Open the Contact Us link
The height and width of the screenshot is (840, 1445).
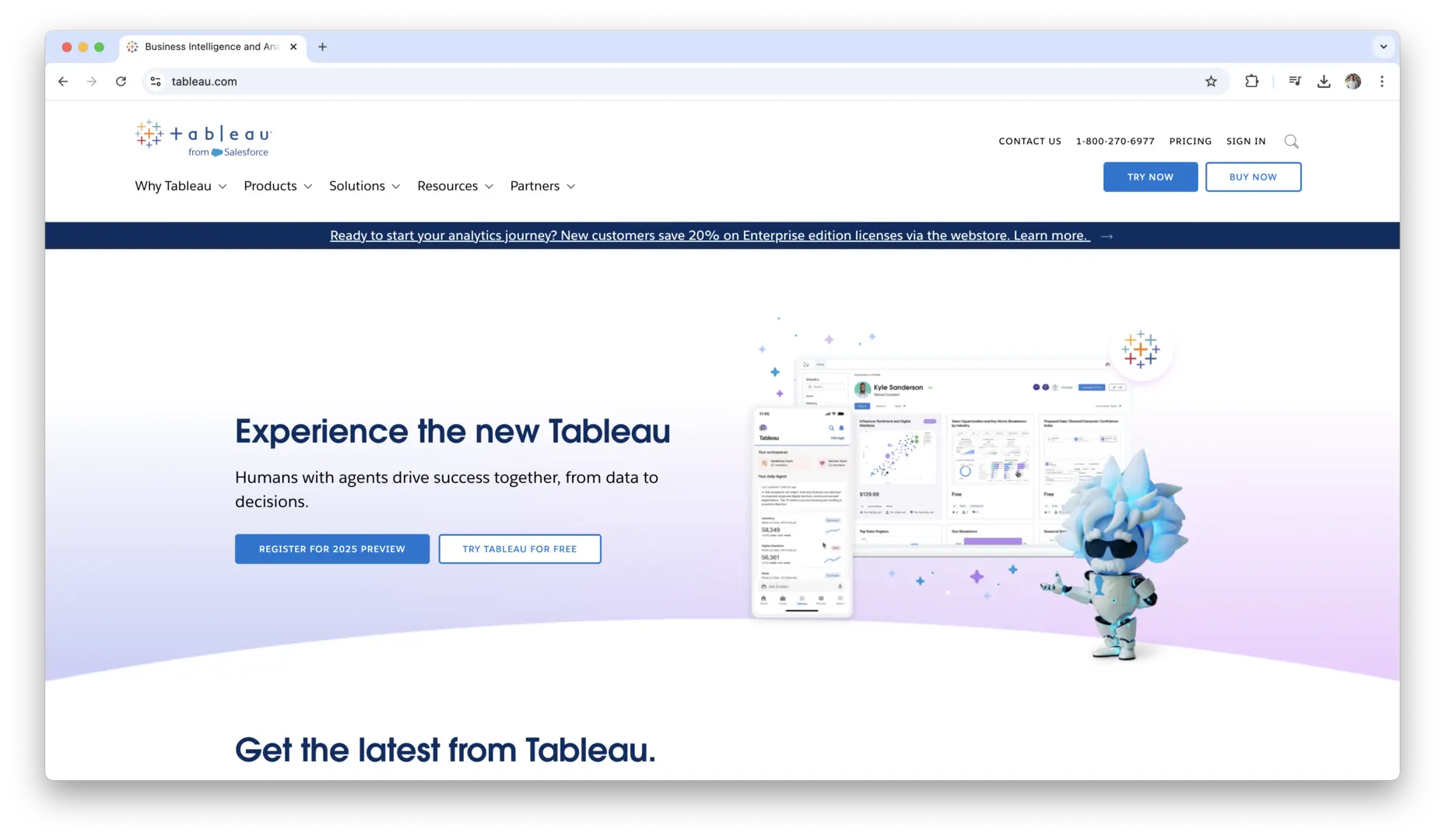(1029, 142)
